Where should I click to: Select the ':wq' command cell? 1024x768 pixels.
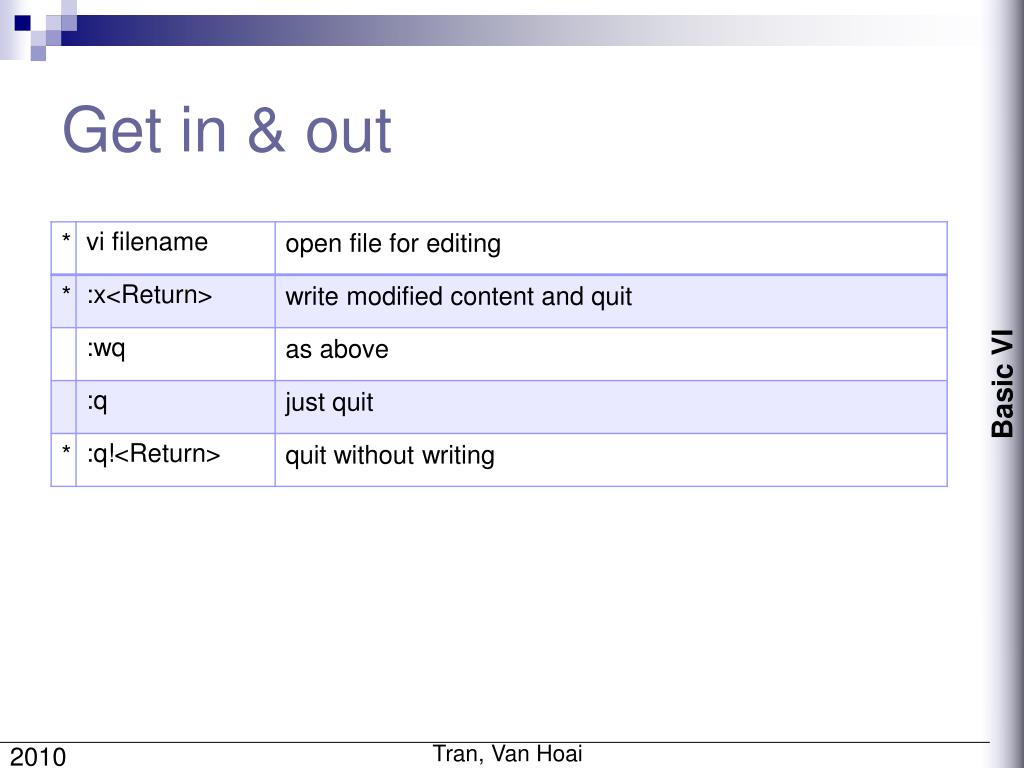(176, 354)
